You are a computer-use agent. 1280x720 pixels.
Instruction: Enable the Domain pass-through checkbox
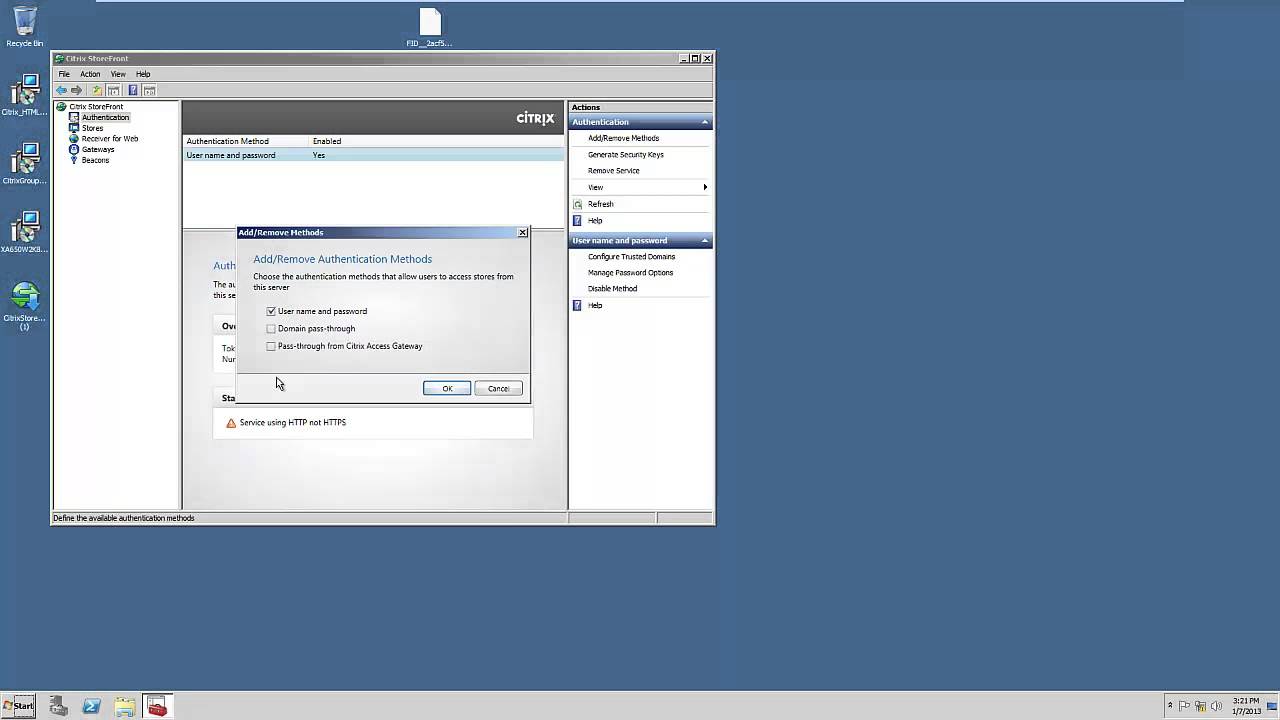271,328
